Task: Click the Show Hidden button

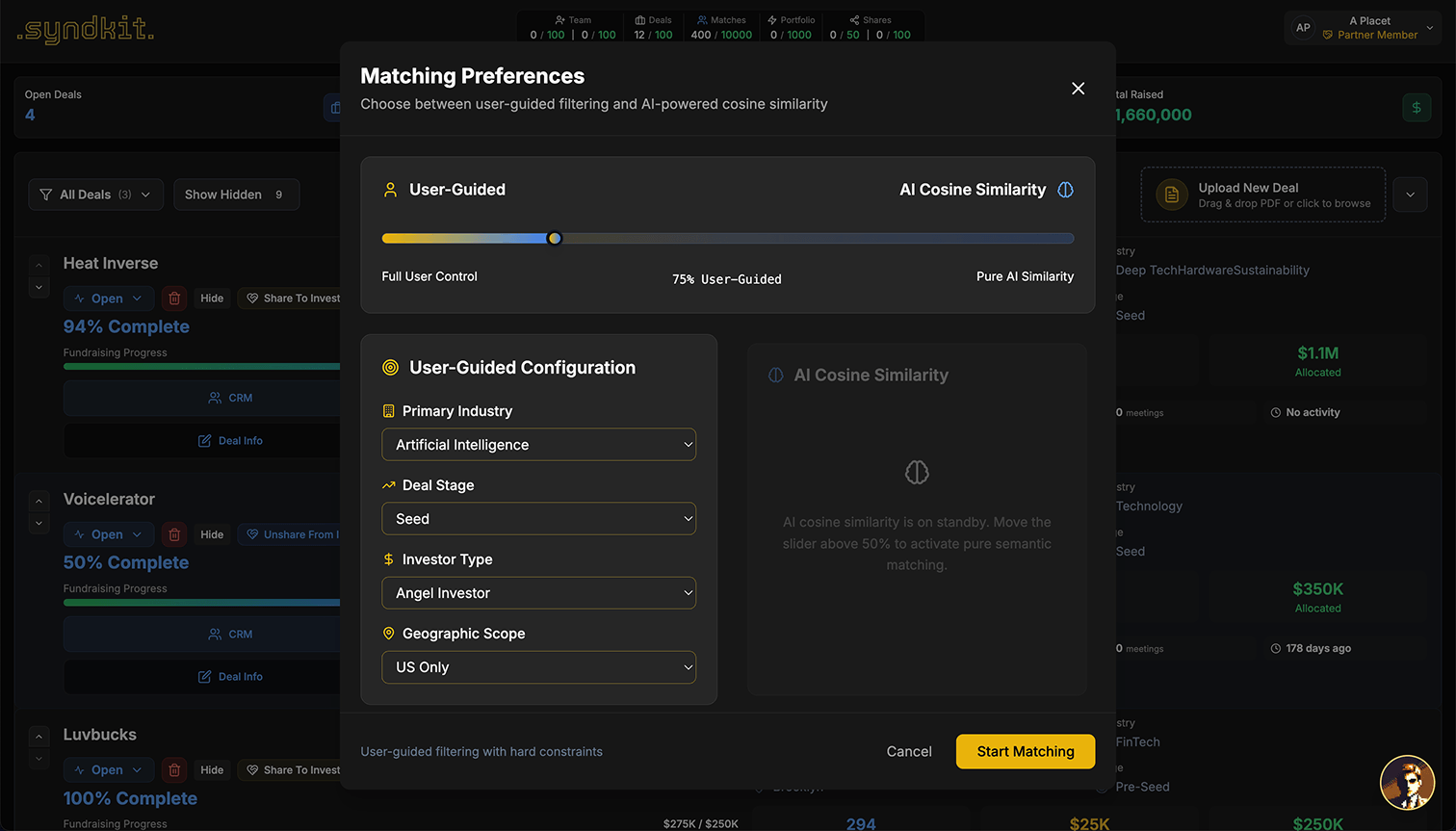Action: tap(236, 195)
